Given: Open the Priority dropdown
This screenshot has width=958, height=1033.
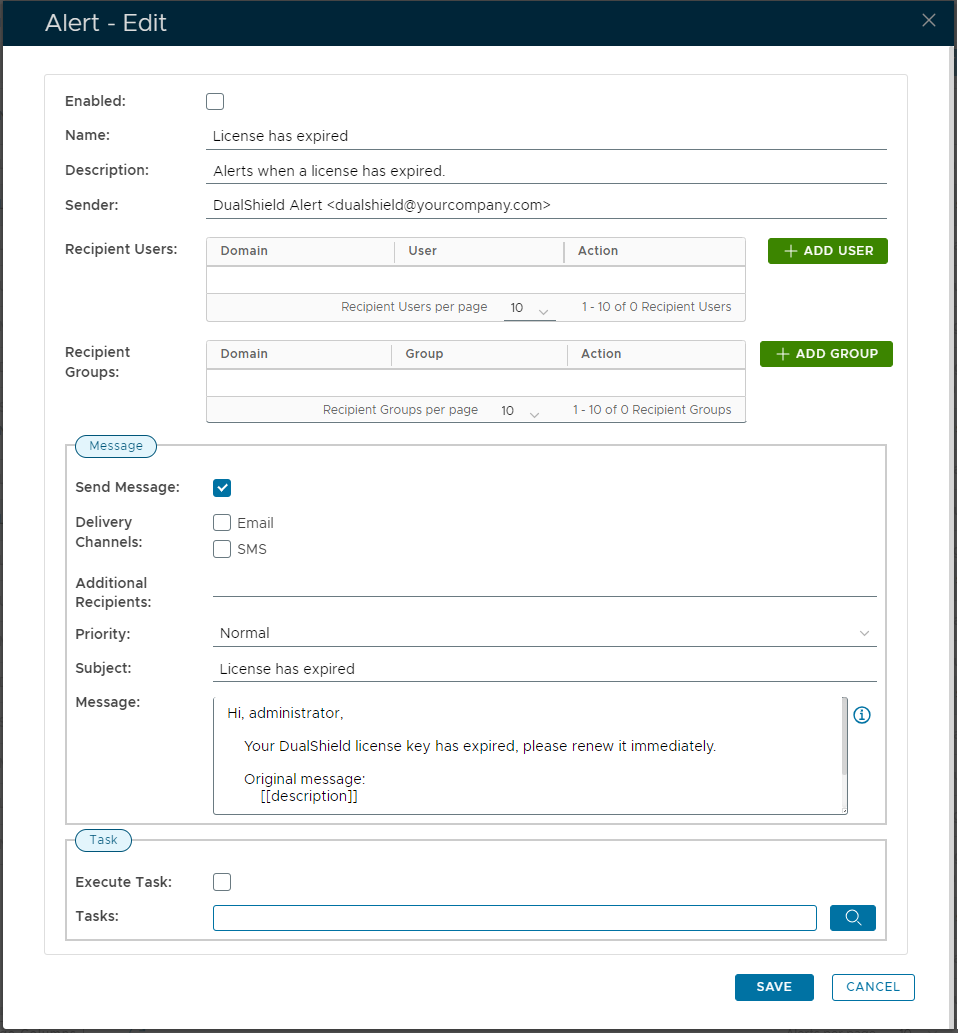Looking at the screenshot, I should (x=544, y=633).
